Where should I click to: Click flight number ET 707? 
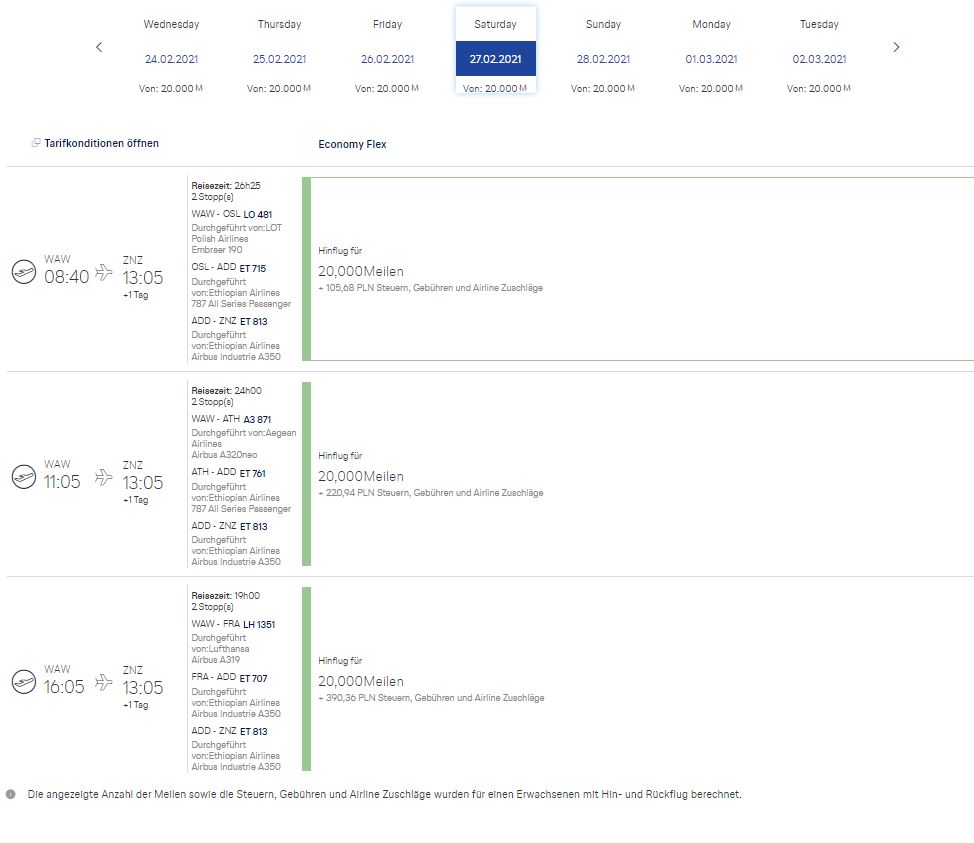point(253,678)
